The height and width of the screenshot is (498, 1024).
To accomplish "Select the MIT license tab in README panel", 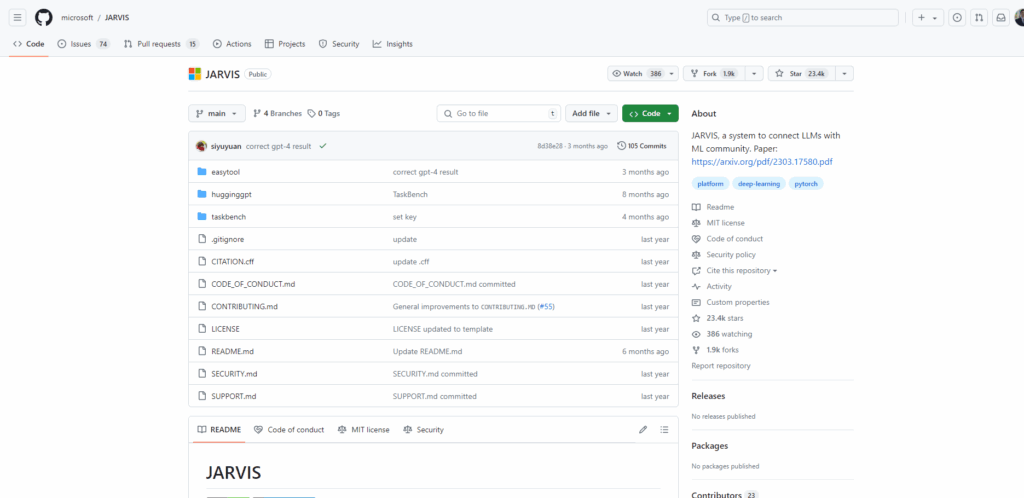I will click(364, 429).
